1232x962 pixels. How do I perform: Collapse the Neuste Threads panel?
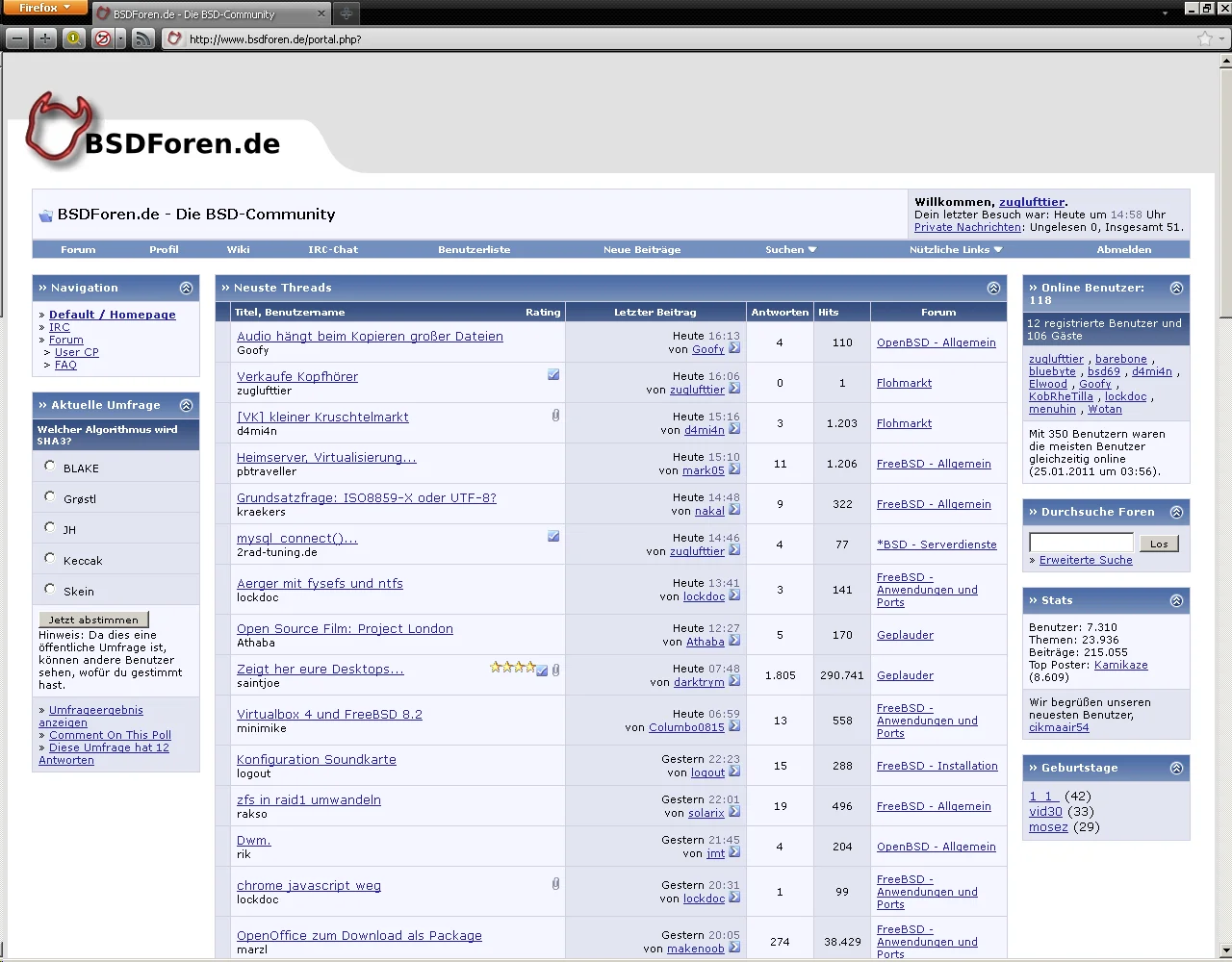tap(993, 288)
